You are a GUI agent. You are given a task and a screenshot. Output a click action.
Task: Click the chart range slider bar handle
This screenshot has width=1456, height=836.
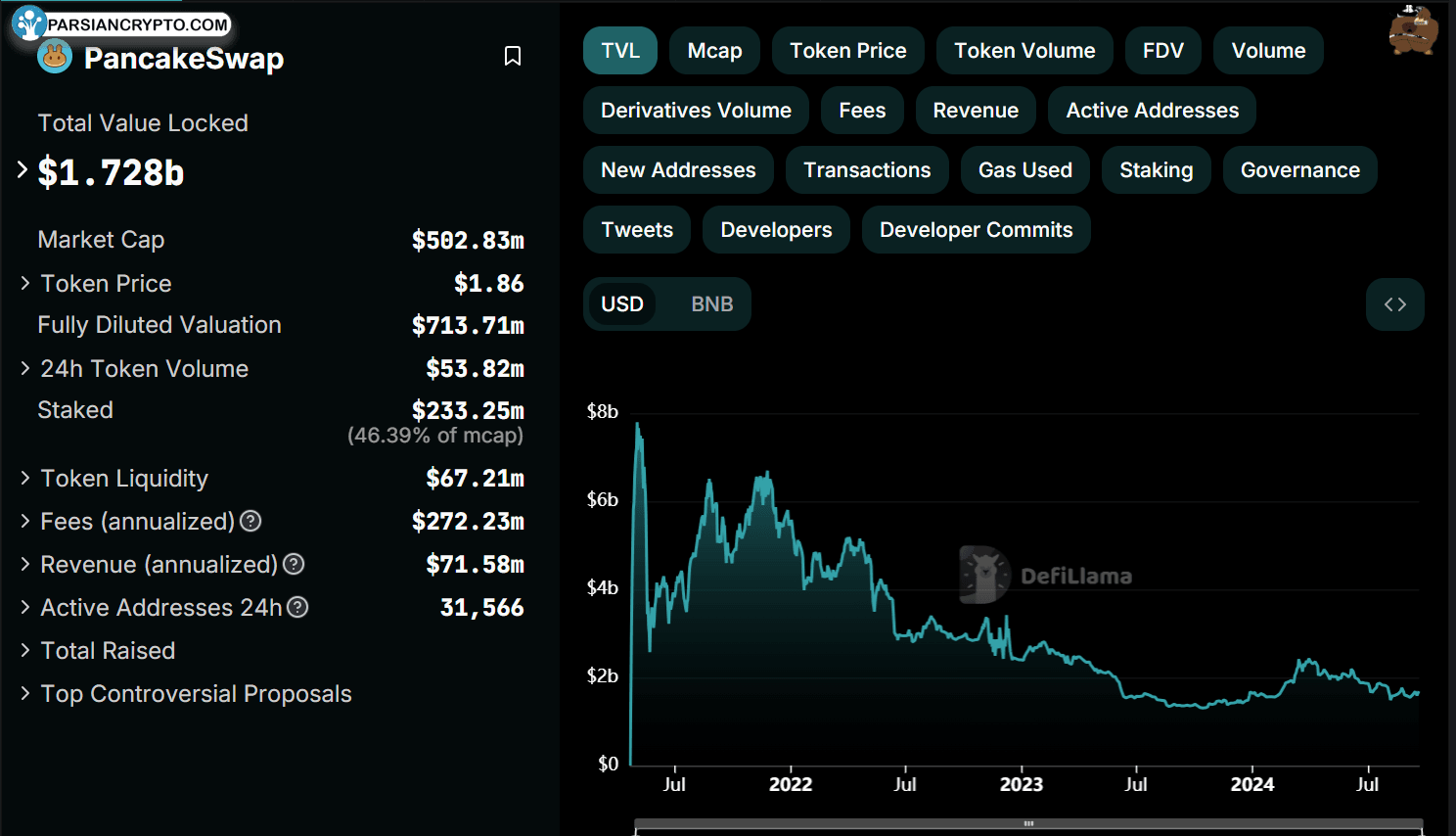pos(1028,823)
